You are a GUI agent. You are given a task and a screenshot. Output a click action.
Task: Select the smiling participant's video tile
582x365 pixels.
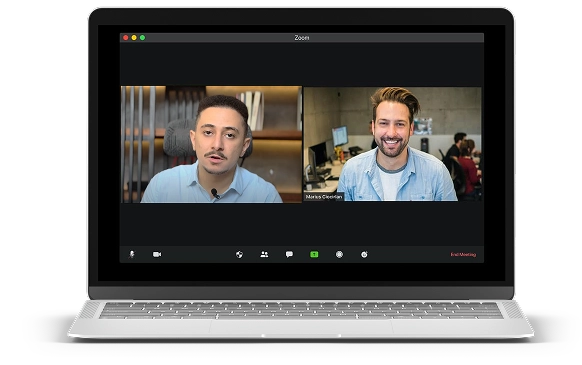pyautogui.click(x=393, y=144)
